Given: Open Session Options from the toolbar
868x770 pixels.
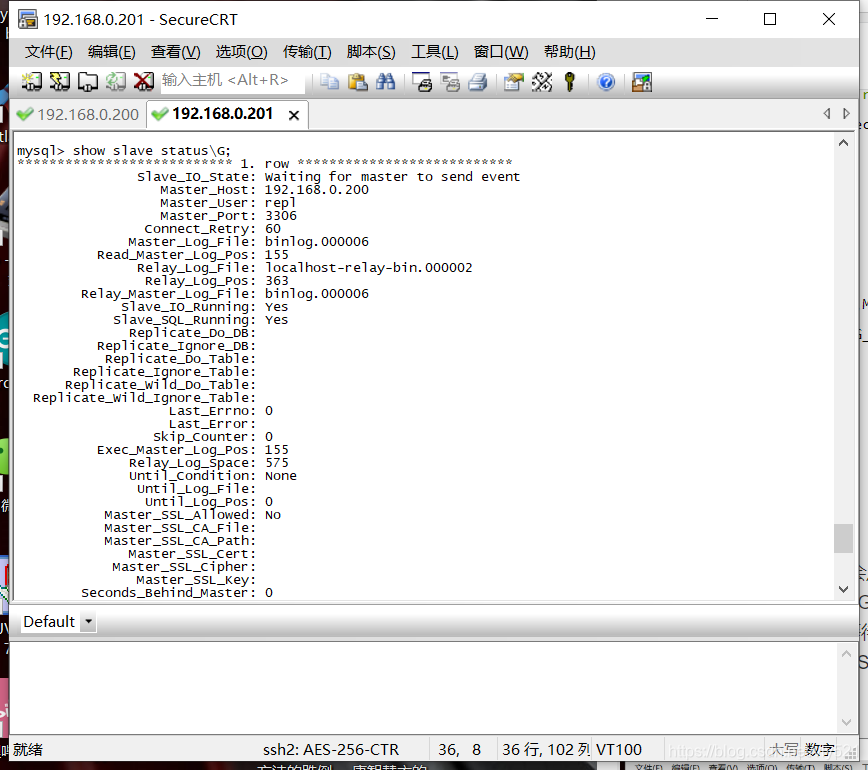Looking at the screenshot, I should click(514, 82).
